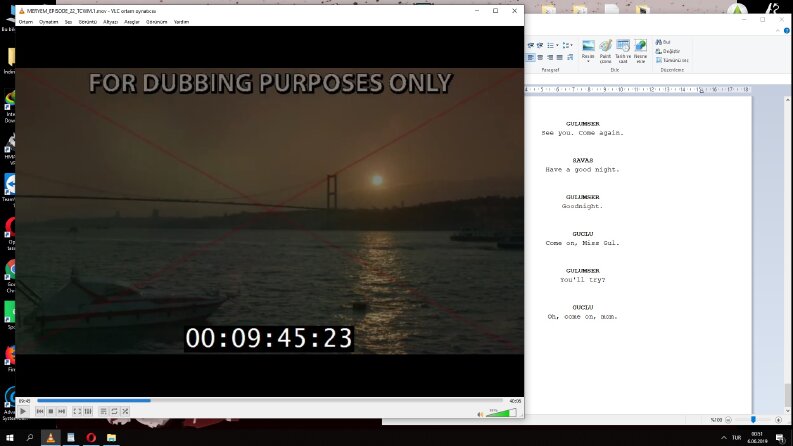
Task: Open File Explorer from the taskbar
Action: click(111, 437)
